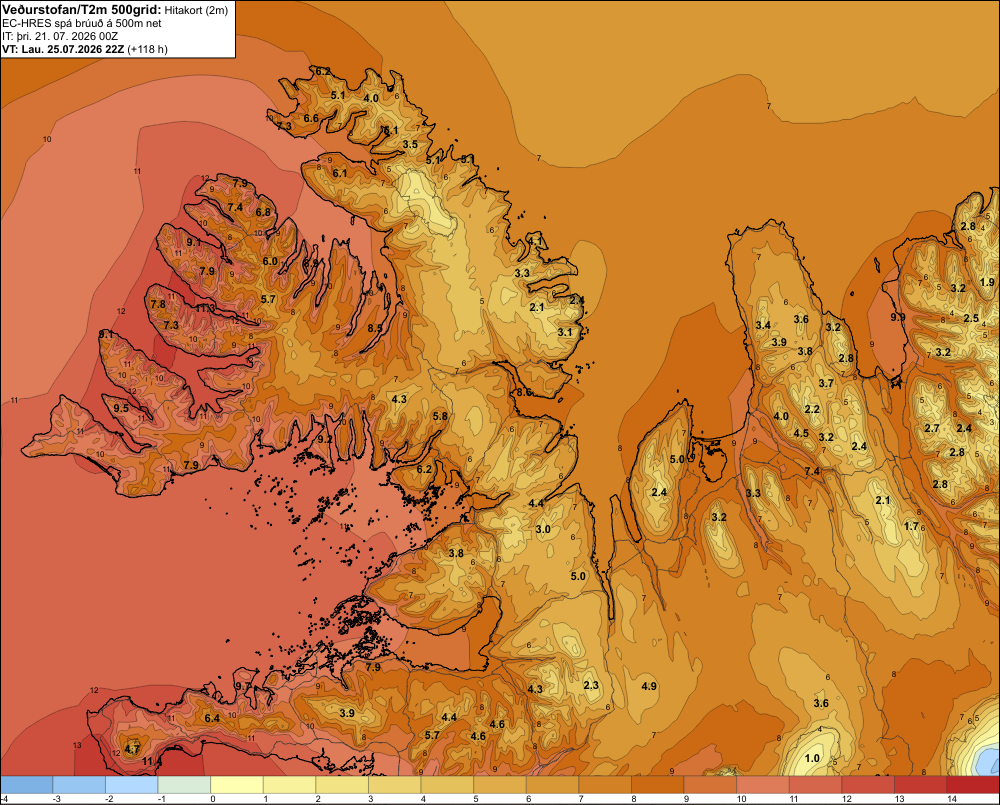The image size is (1000, 805).
Task: Pick the pale green swatch between -1 and 0
Action: (x=184, y=785)
